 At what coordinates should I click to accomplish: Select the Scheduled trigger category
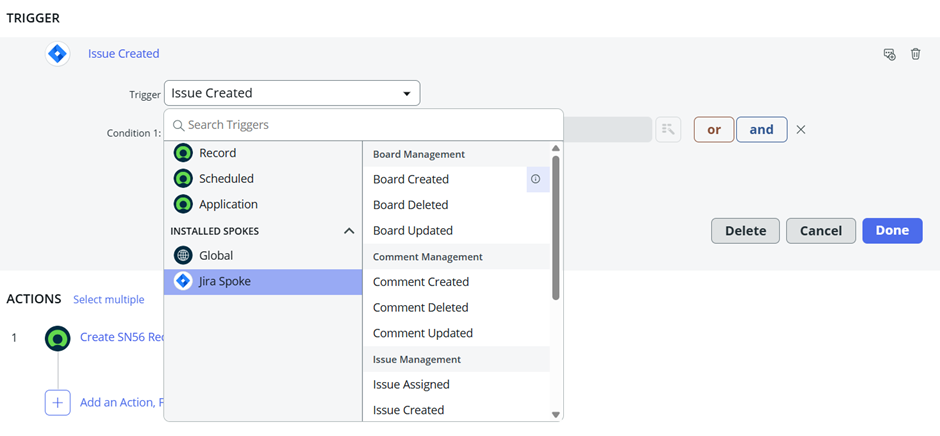coord(263,179)
